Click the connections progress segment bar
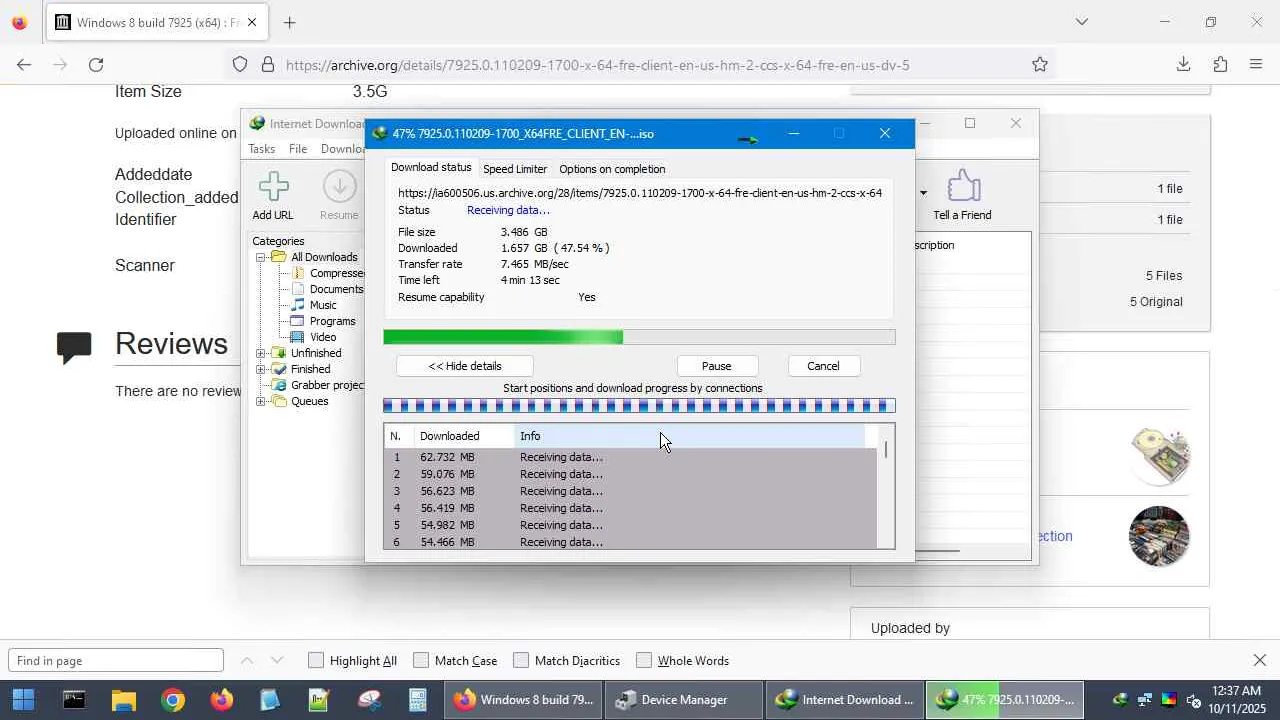This screenshot has height=720, width=1280. [x=639, y=406]
